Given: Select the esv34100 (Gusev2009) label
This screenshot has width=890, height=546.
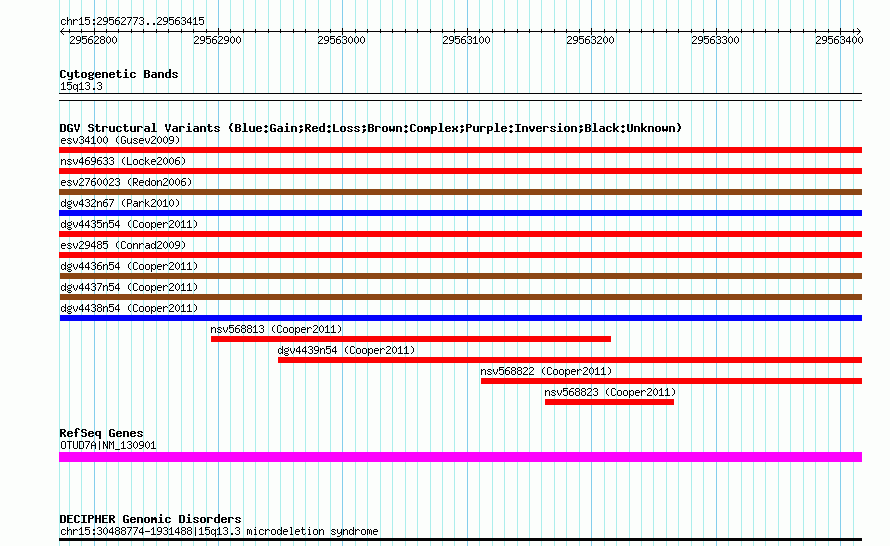Looking at the screenshot, I should (120, 140).
